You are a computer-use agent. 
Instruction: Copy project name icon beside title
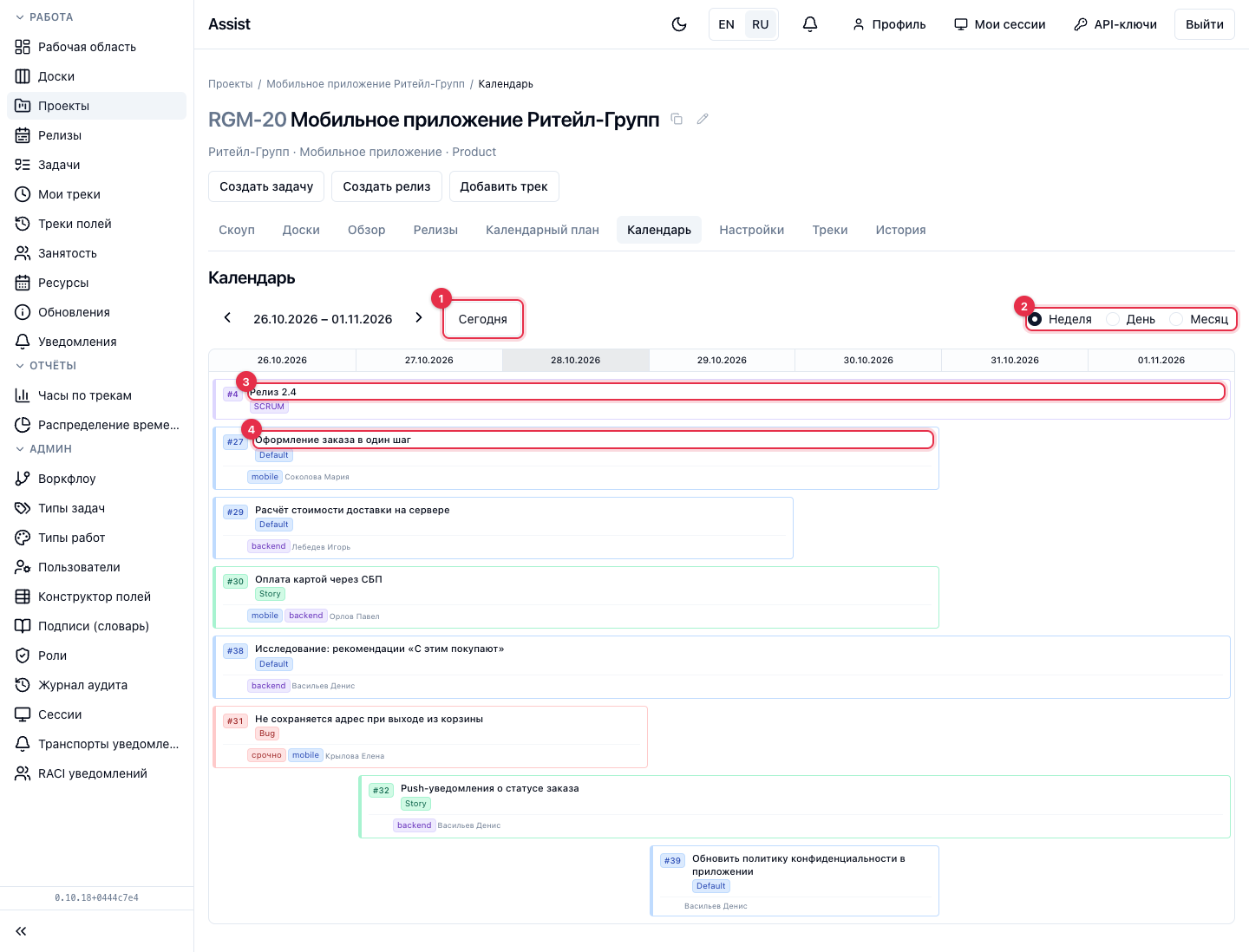[677, 119]
